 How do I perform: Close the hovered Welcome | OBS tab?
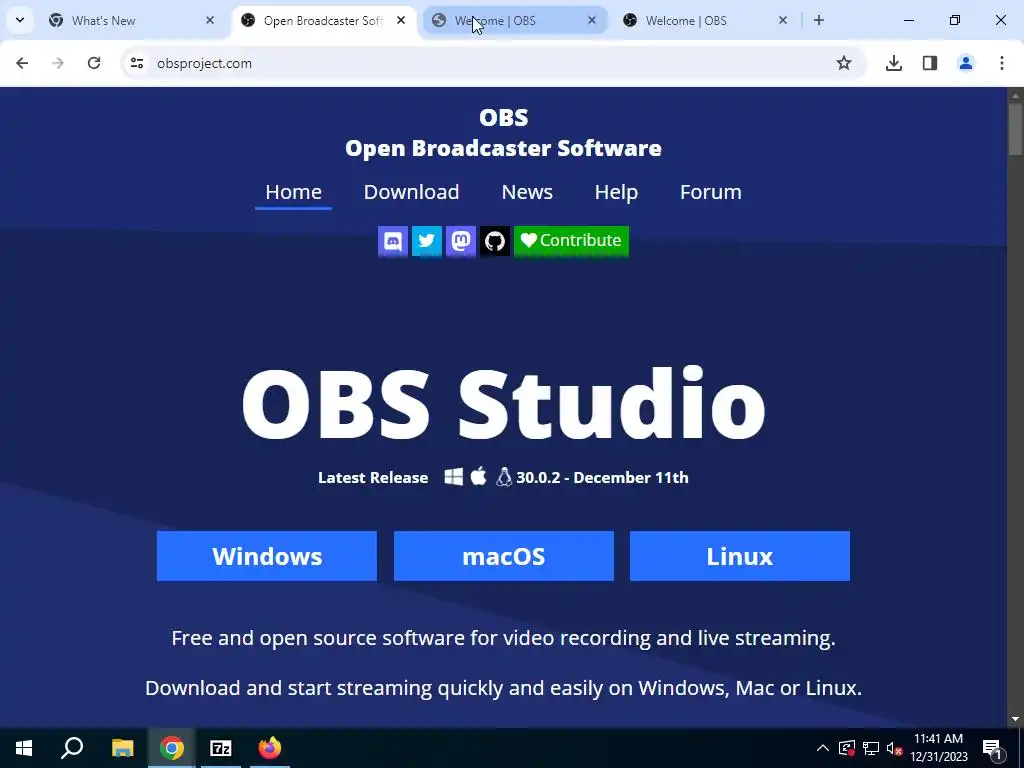click(x=592, y=20)
